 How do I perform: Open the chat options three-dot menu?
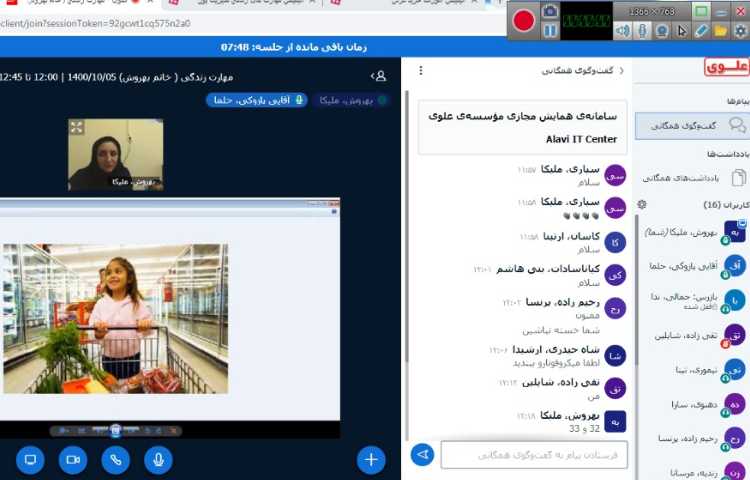(420, 71)
